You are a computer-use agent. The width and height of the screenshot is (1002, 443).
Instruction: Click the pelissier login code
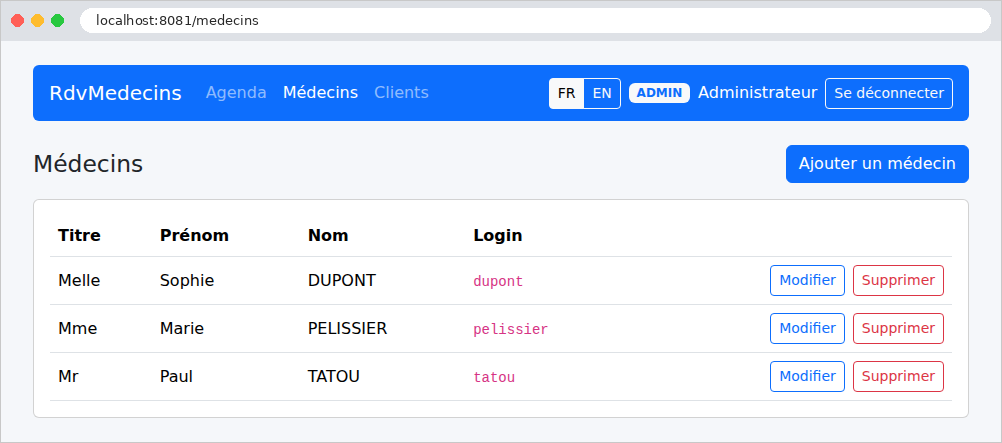[511, 330]
